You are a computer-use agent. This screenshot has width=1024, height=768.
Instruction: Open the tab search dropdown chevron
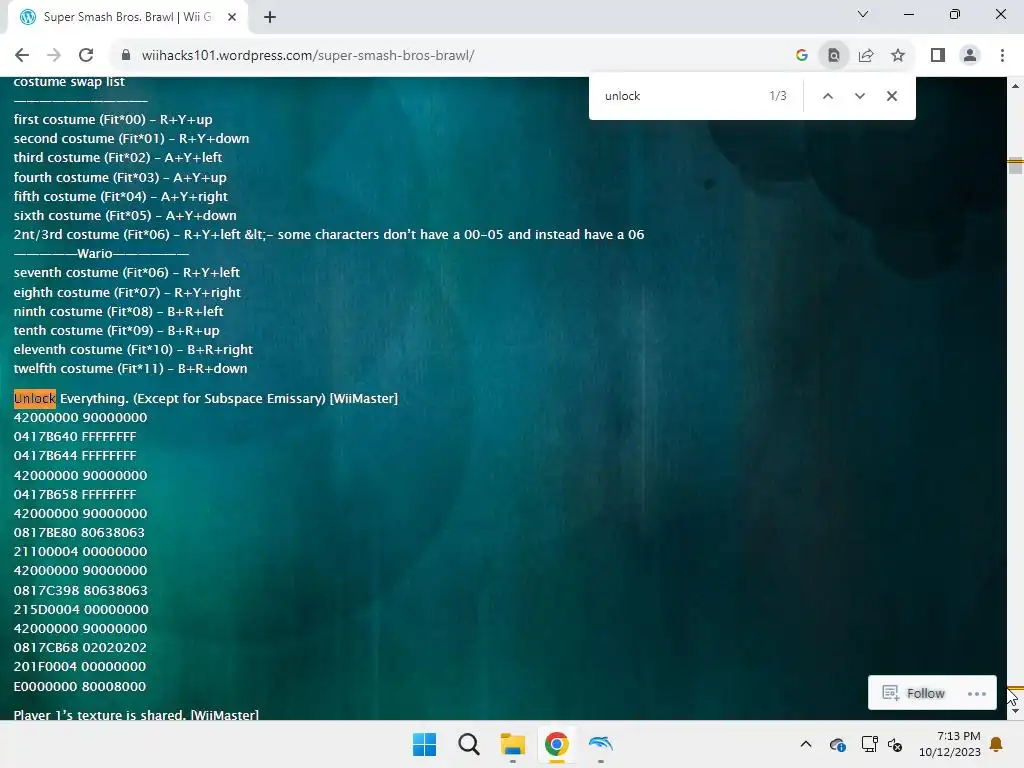[x=863, y=14]
